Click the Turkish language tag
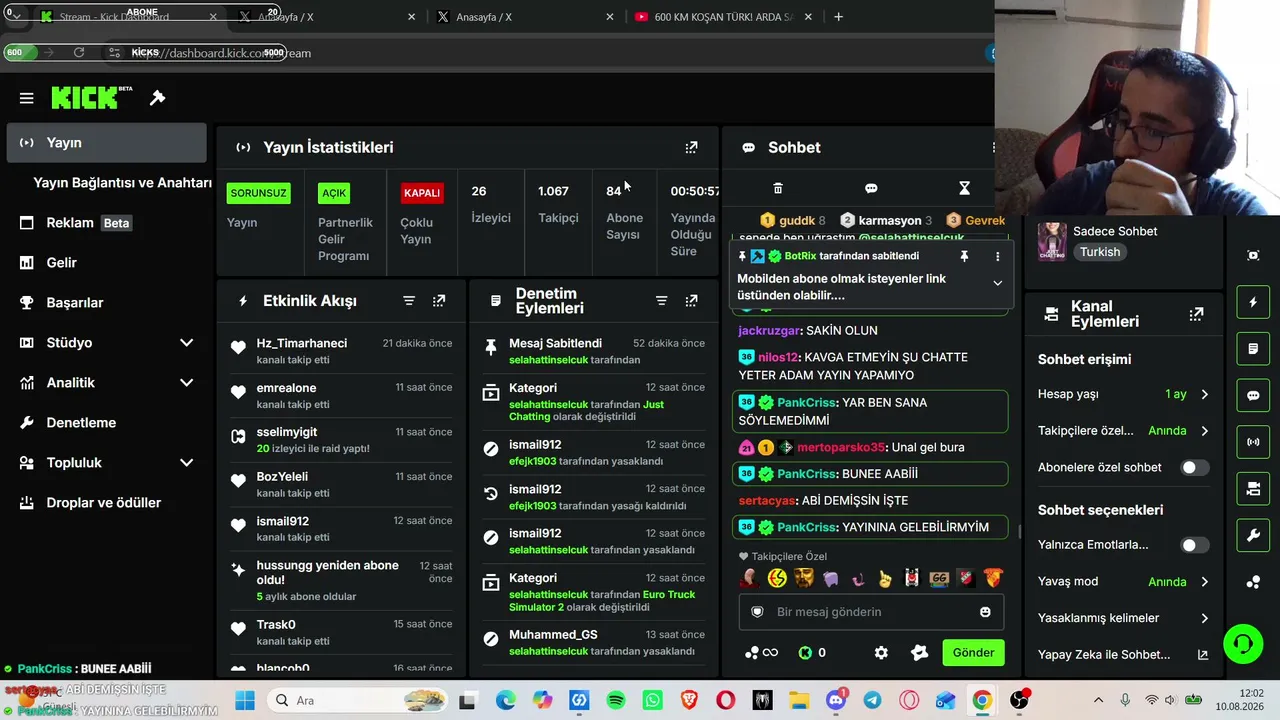The height and width of the screenshot is (720, 1280). click(x=1100, y=252)
